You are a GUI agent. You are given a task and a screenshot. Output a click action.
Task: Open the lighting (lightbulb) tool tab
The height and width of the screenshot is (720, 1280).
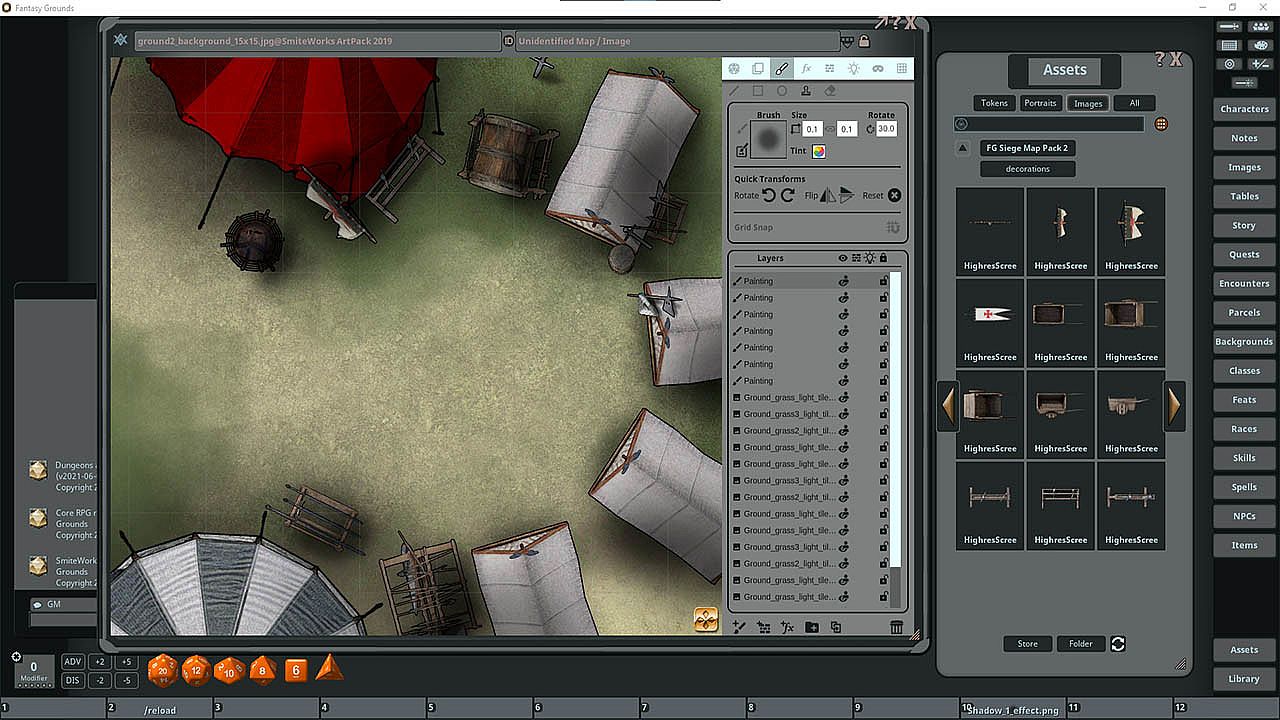tap(853, 69)
